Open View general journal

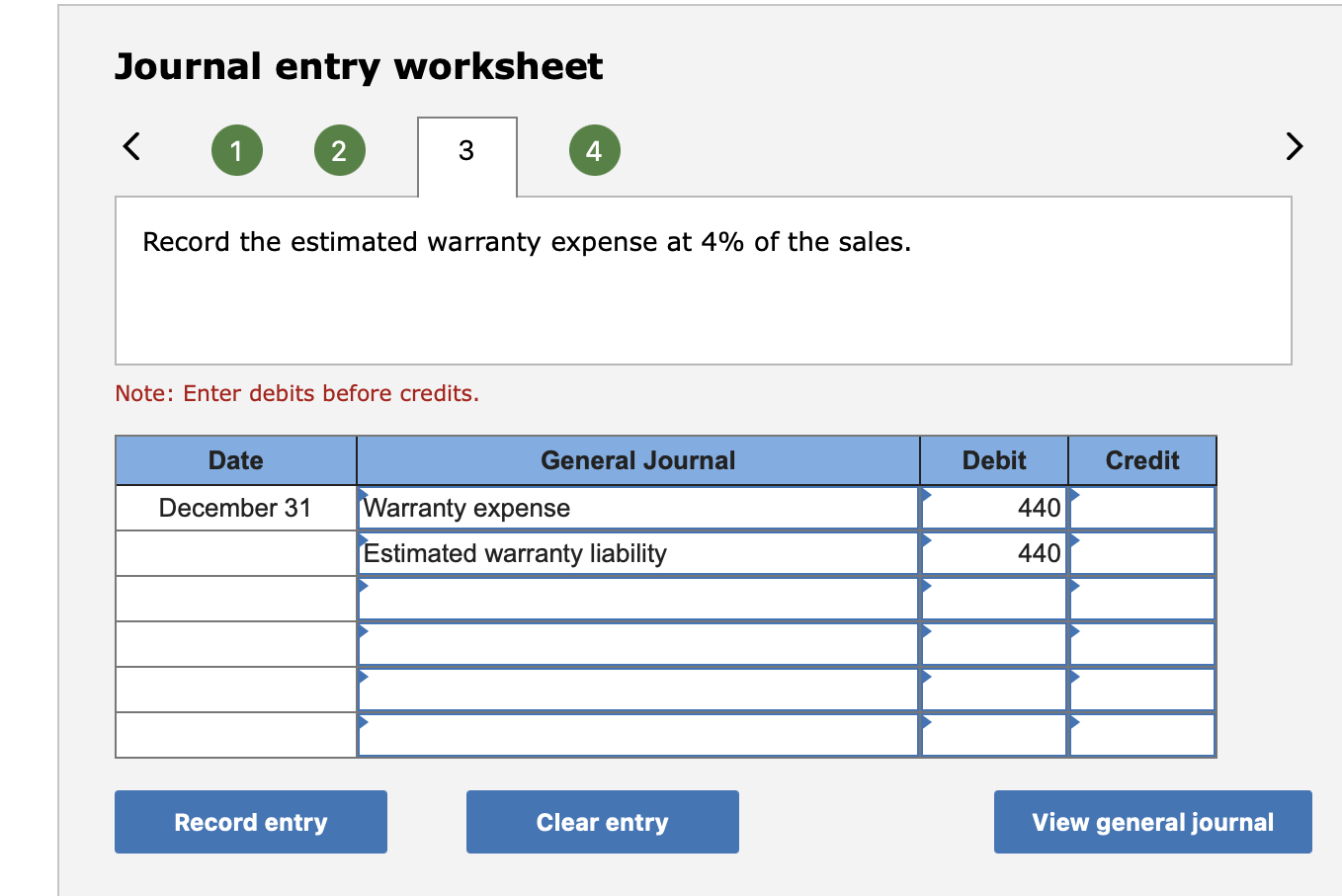(1153, 822)
